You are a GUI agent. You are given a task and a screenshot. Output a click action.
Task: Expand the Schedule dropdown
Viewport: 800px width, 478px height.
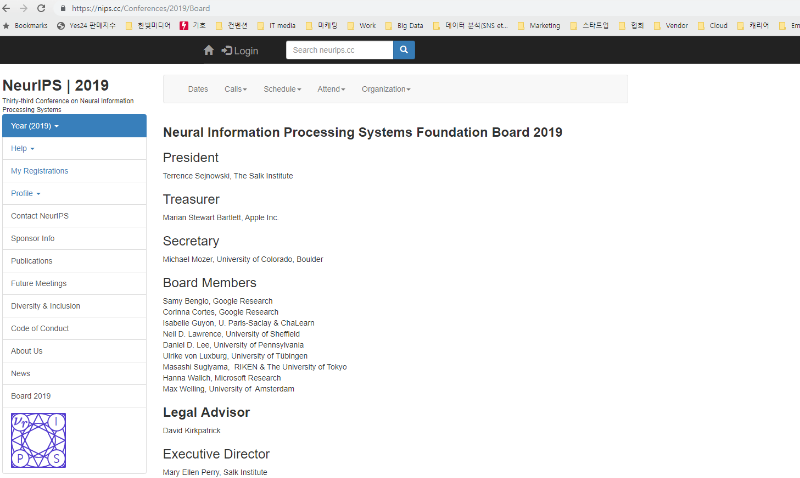tap(282, 89)
